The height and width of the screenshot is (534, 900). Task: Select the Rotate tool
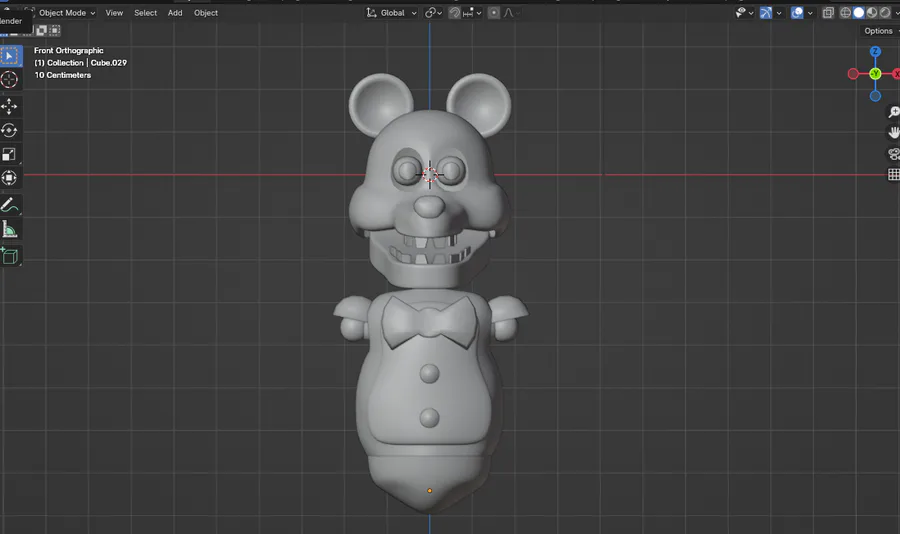point(9,131)
